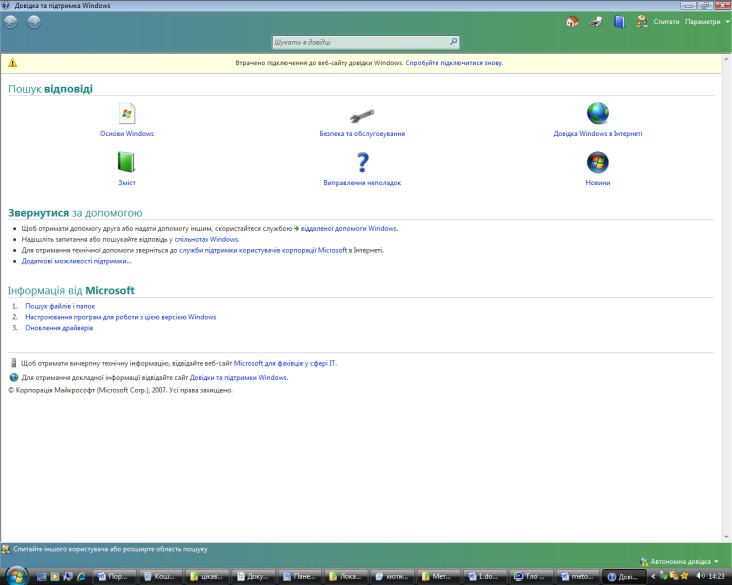
Task: Click the 'Виправлення неполадок' text link
Action: (x=362, y=183)
